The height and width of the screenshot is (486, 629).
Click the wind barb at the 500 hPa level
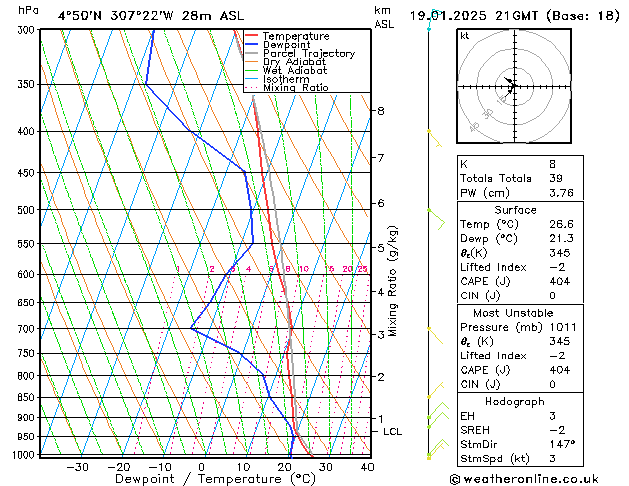(x=436, y=219)
